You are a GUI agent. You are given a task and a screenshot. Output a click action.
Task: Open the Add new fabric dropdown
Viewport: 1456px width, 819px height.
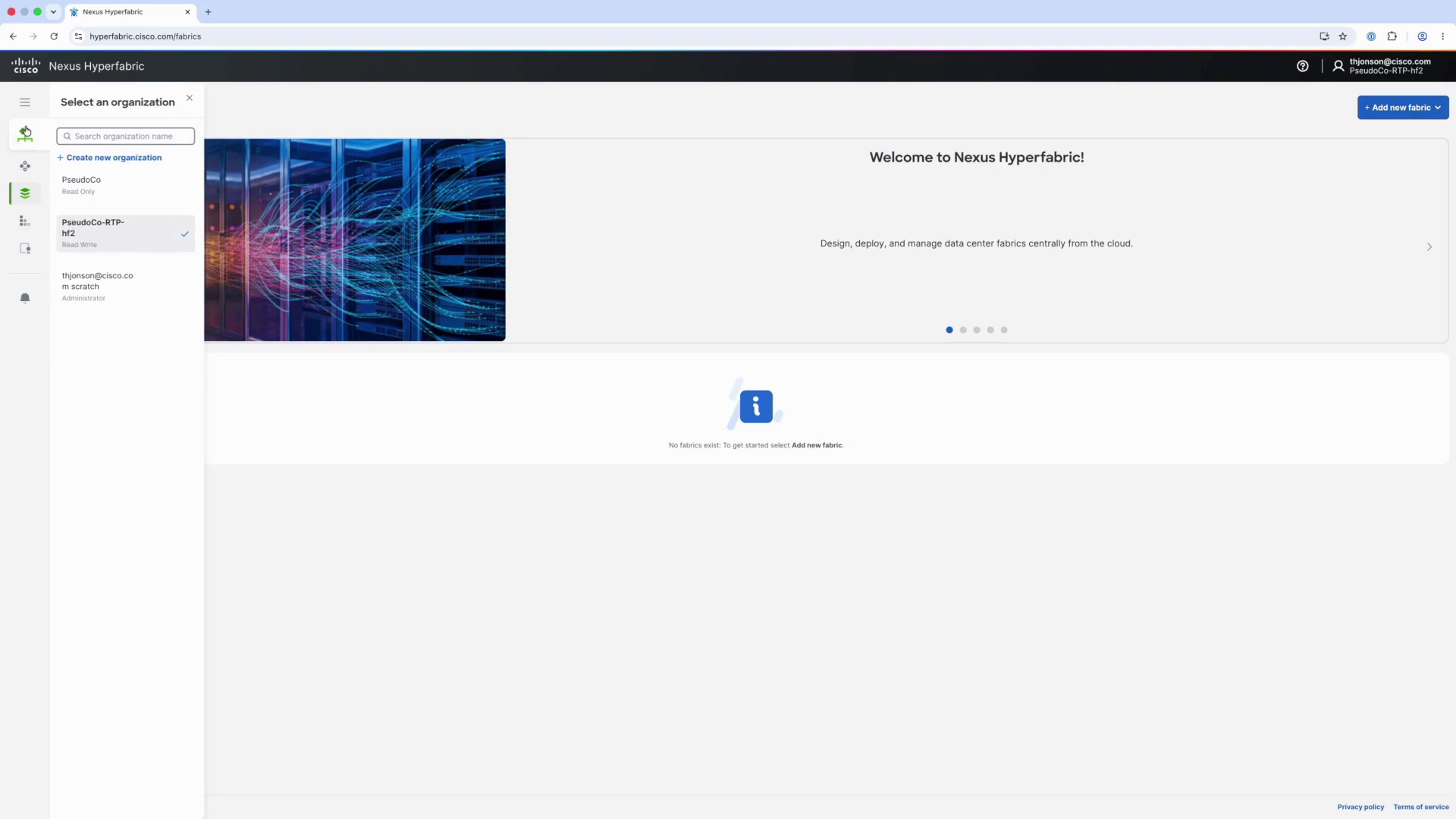pos(1403,108)
